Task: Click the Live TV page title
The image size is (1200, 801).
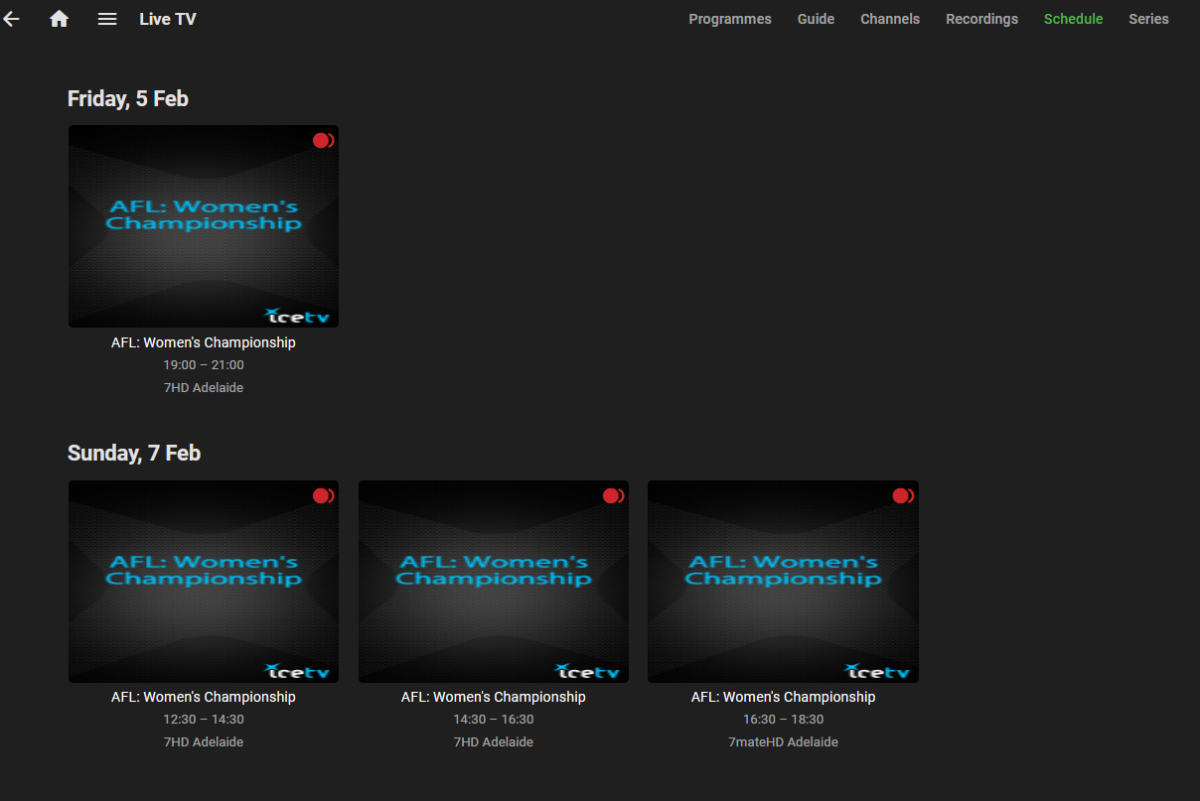Action: (x=168, y=19)
